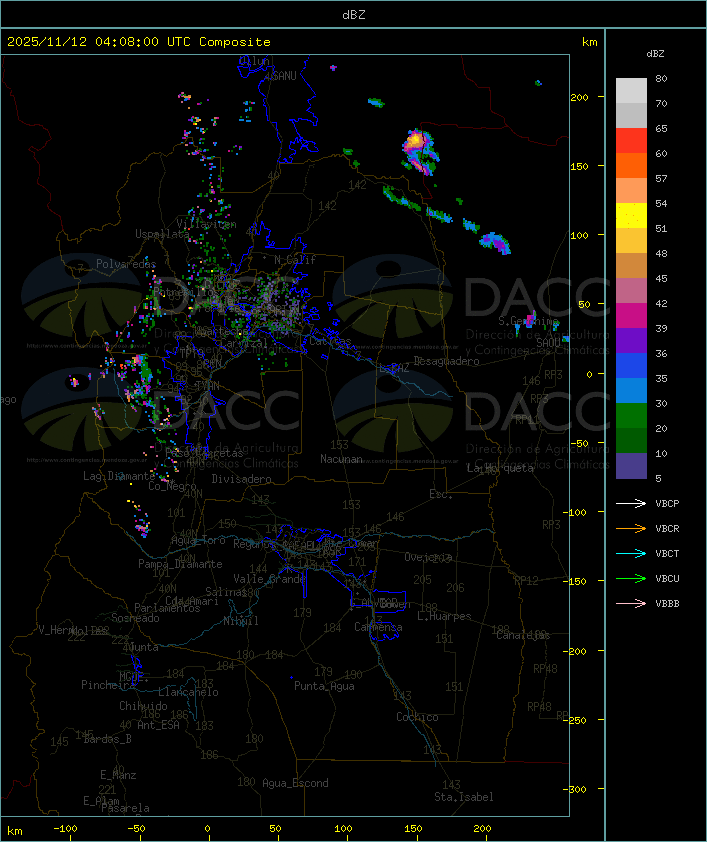Click the Agua_Escond place label on map
707x842 pixels.
pyautogui.click(x=295, y=783)
